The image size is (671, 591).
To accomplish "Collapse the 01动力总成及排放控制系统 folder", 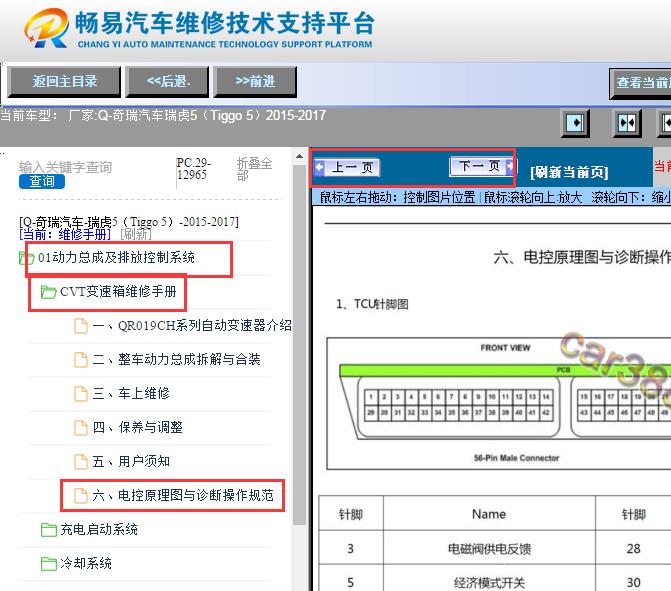I will (x=116, y=257).
